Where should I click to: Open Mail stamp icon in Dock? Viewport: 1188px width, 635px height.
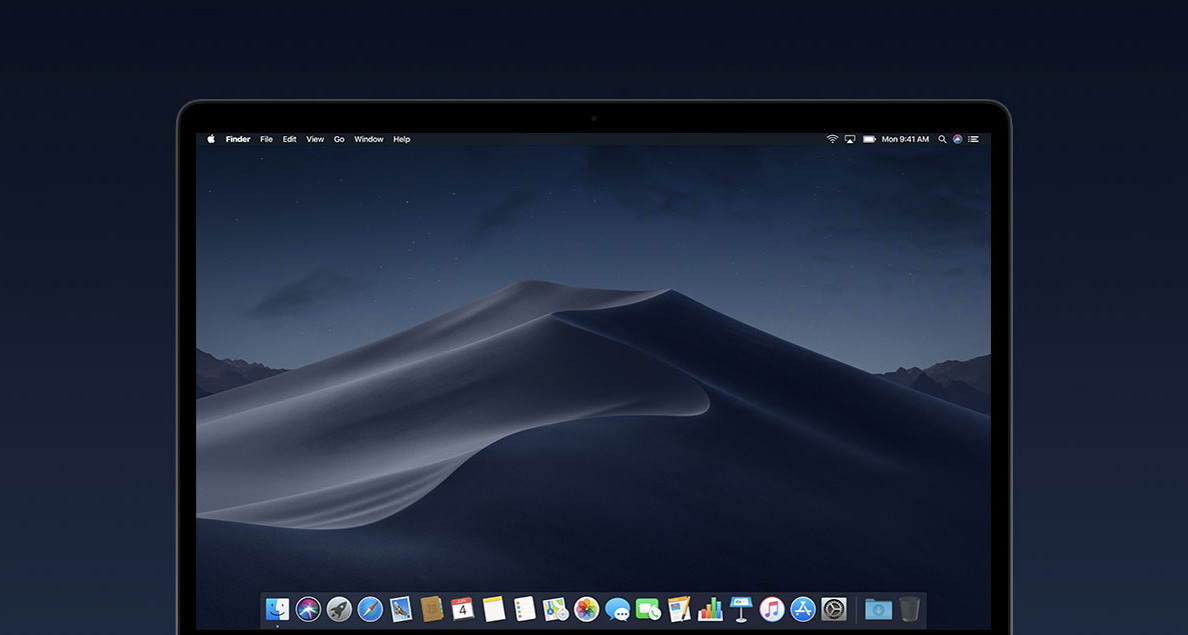pos(401,609)
